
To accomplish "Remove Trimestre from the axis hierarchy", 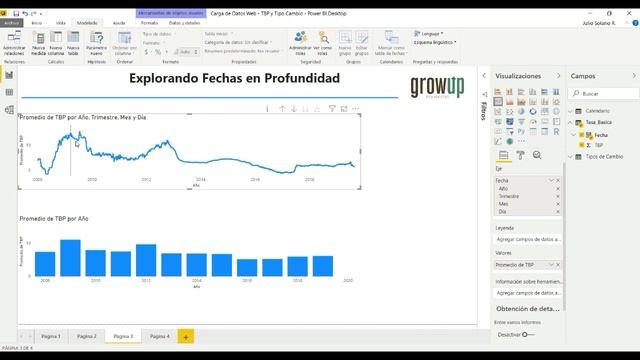I will pyautogui.click(x=558, y=196).
